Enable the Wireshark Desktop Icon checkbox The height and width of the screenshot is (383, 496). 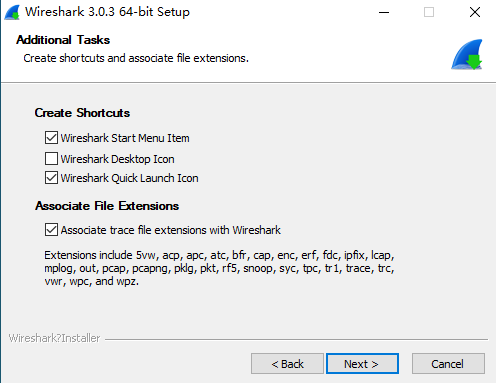[x=51, y=159]
